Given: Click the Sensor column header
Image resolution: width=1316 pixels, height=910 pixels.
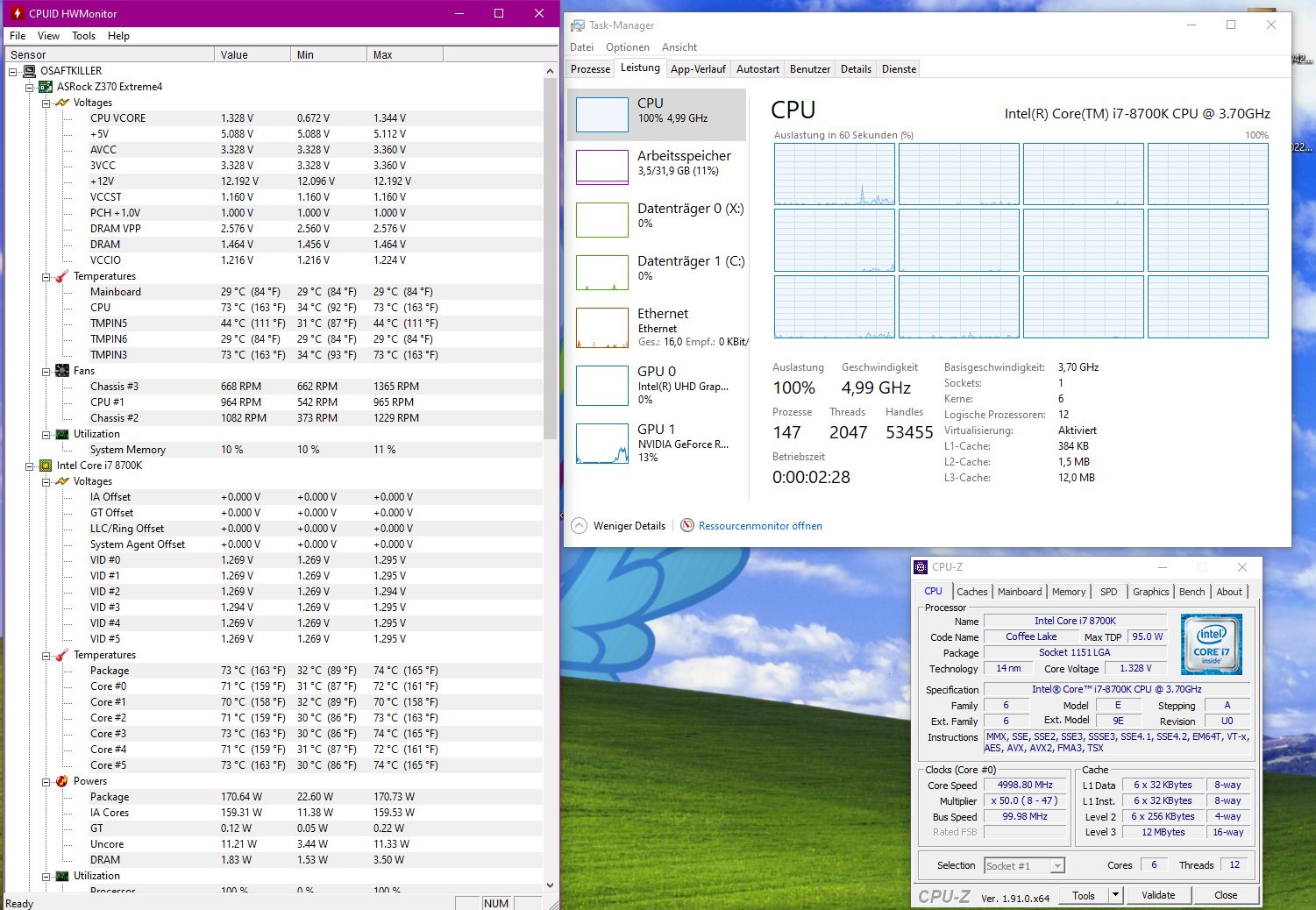Looking at the screenshot, I should 110,54.
